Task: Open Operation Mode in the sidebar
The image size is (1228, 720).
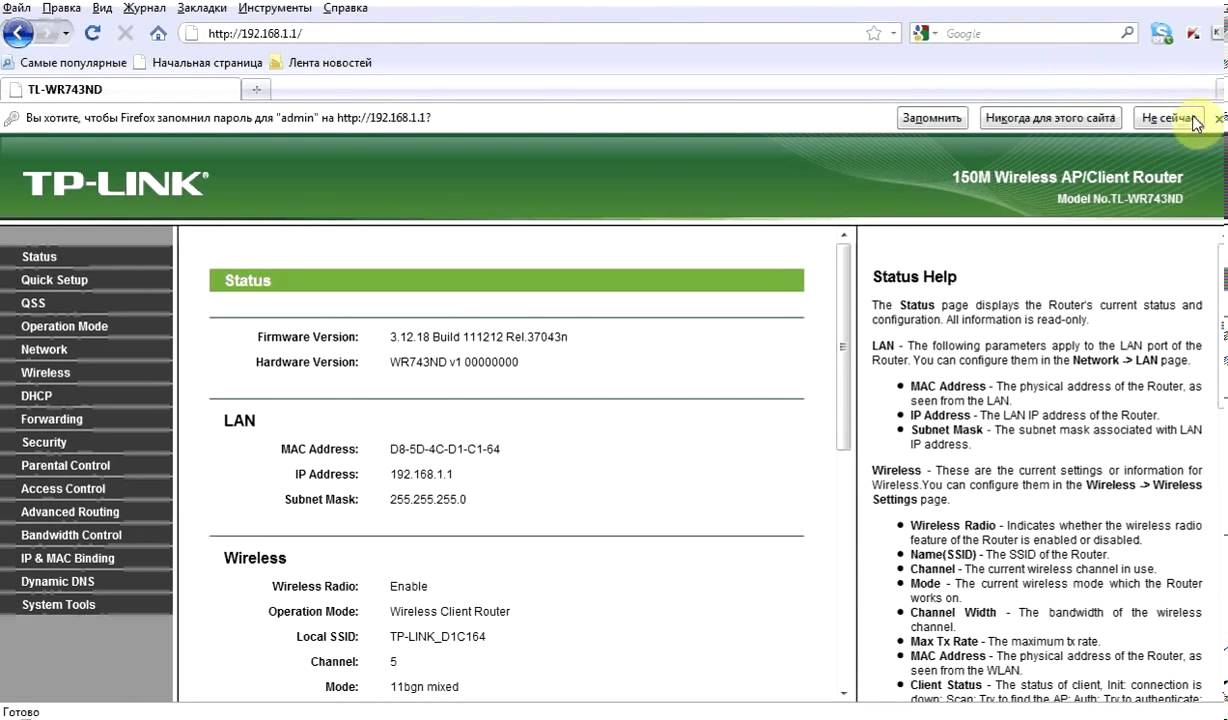Action: pos(86,326)
